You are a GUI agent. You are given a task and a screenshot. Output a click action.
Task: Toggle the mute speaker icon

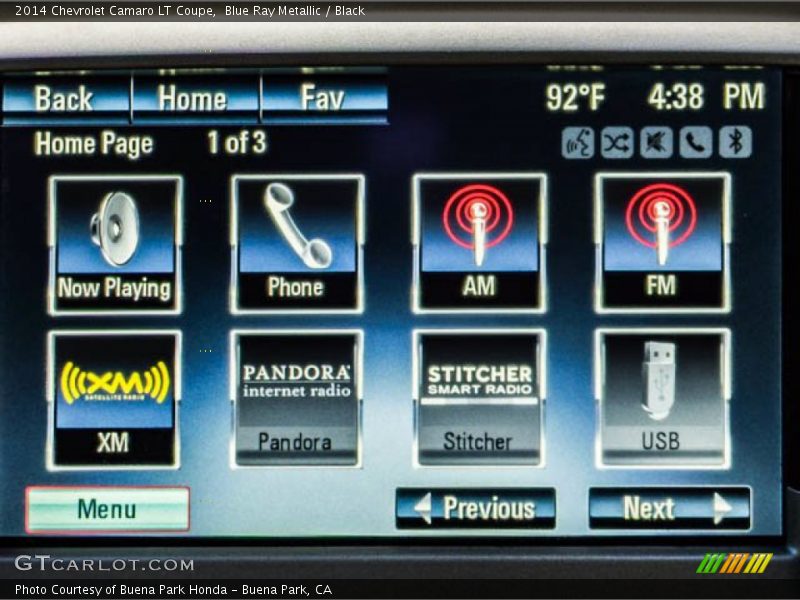click(x=656, y=143)
